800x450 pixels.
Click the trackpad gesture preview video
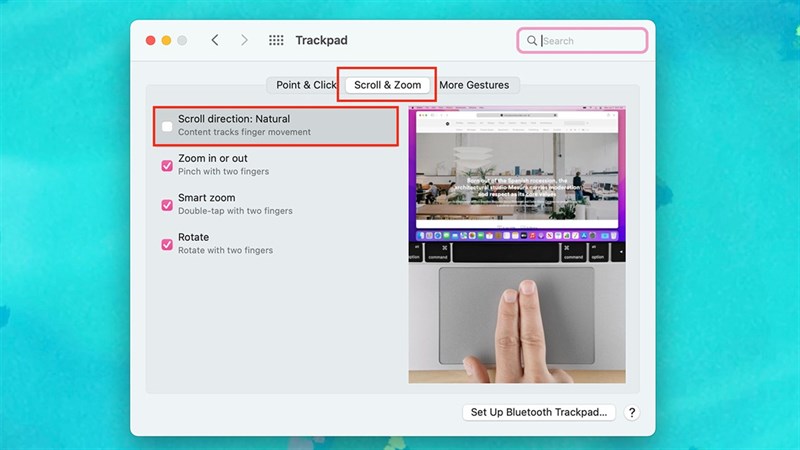tap(517, 245)
